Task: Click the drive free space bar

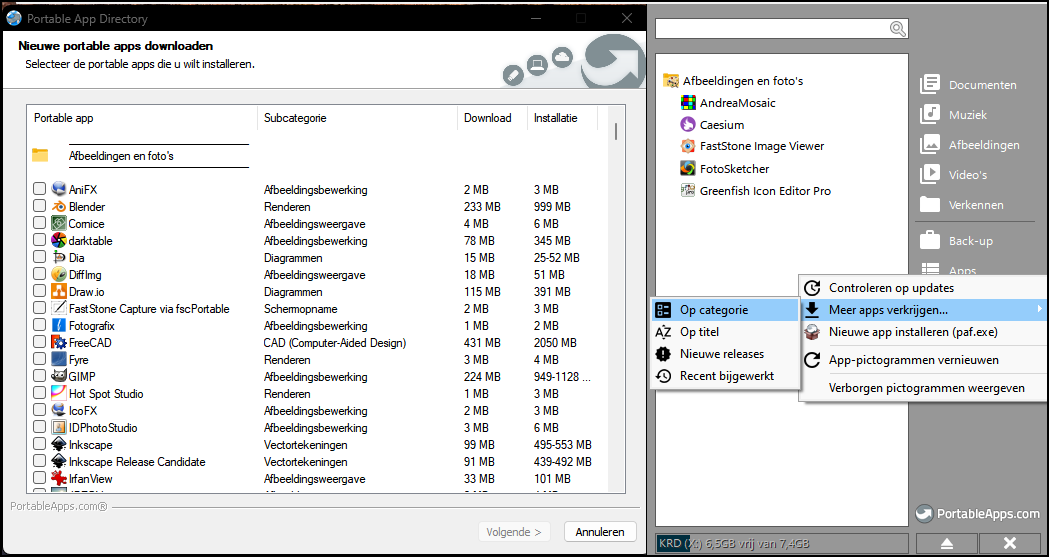Action: click(782, 542)
